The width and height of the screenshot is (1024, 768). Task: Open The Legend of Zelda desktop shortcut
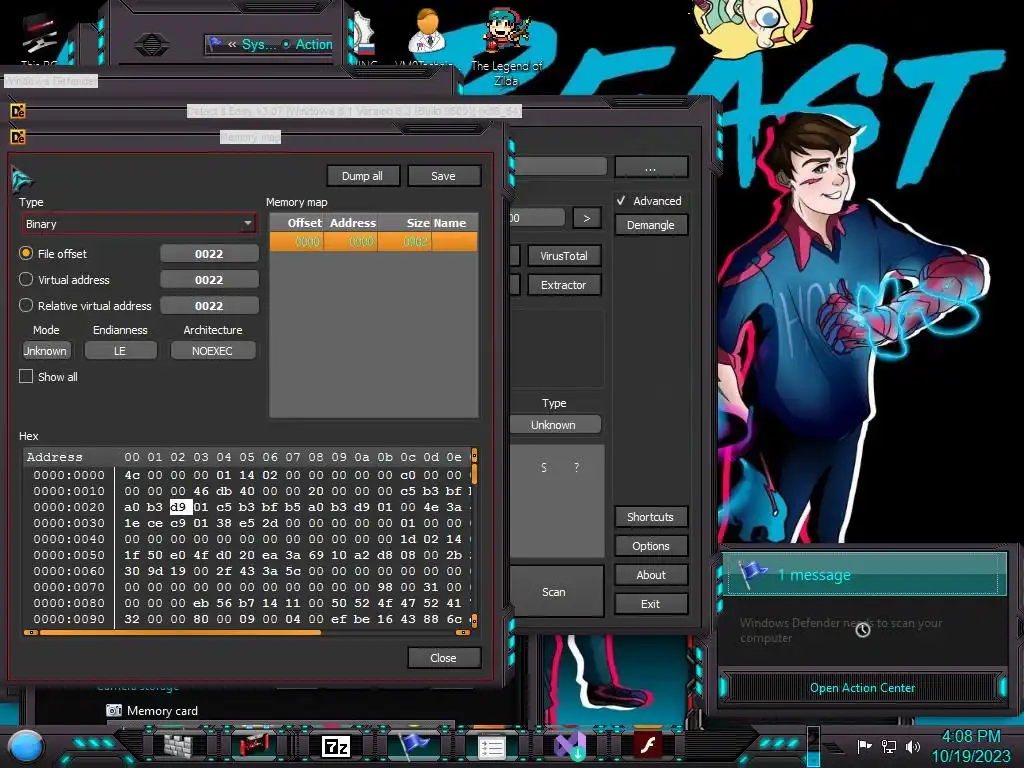point(507,46)
